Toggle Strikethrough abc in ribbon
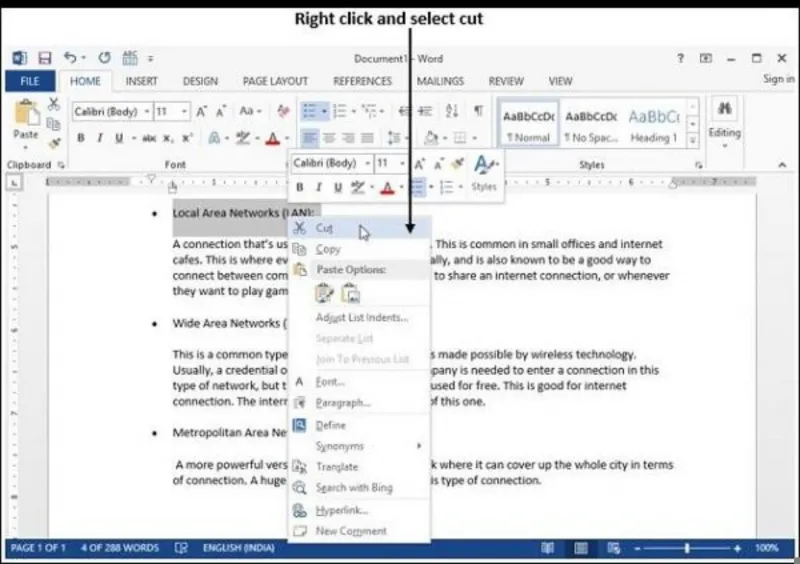 [149, 138]
